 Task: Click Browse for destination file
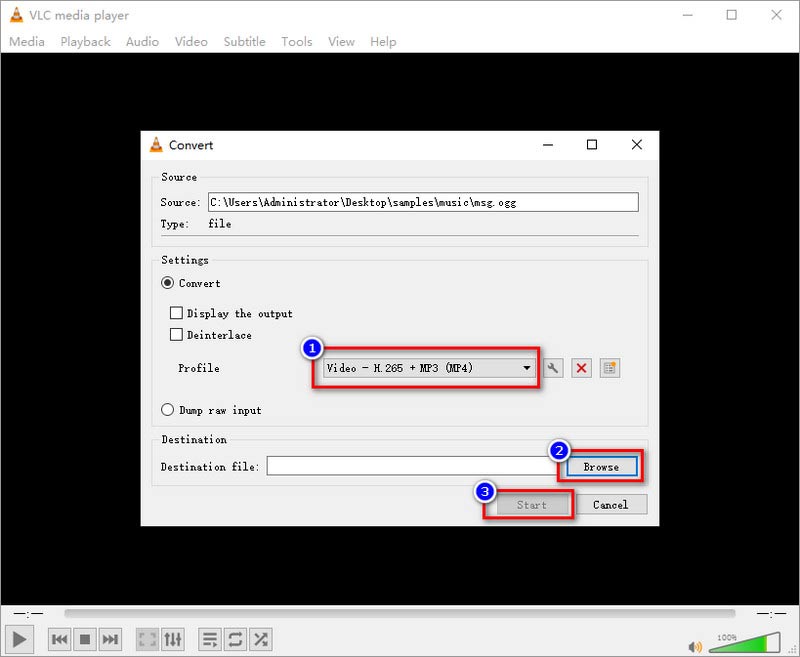602,467
